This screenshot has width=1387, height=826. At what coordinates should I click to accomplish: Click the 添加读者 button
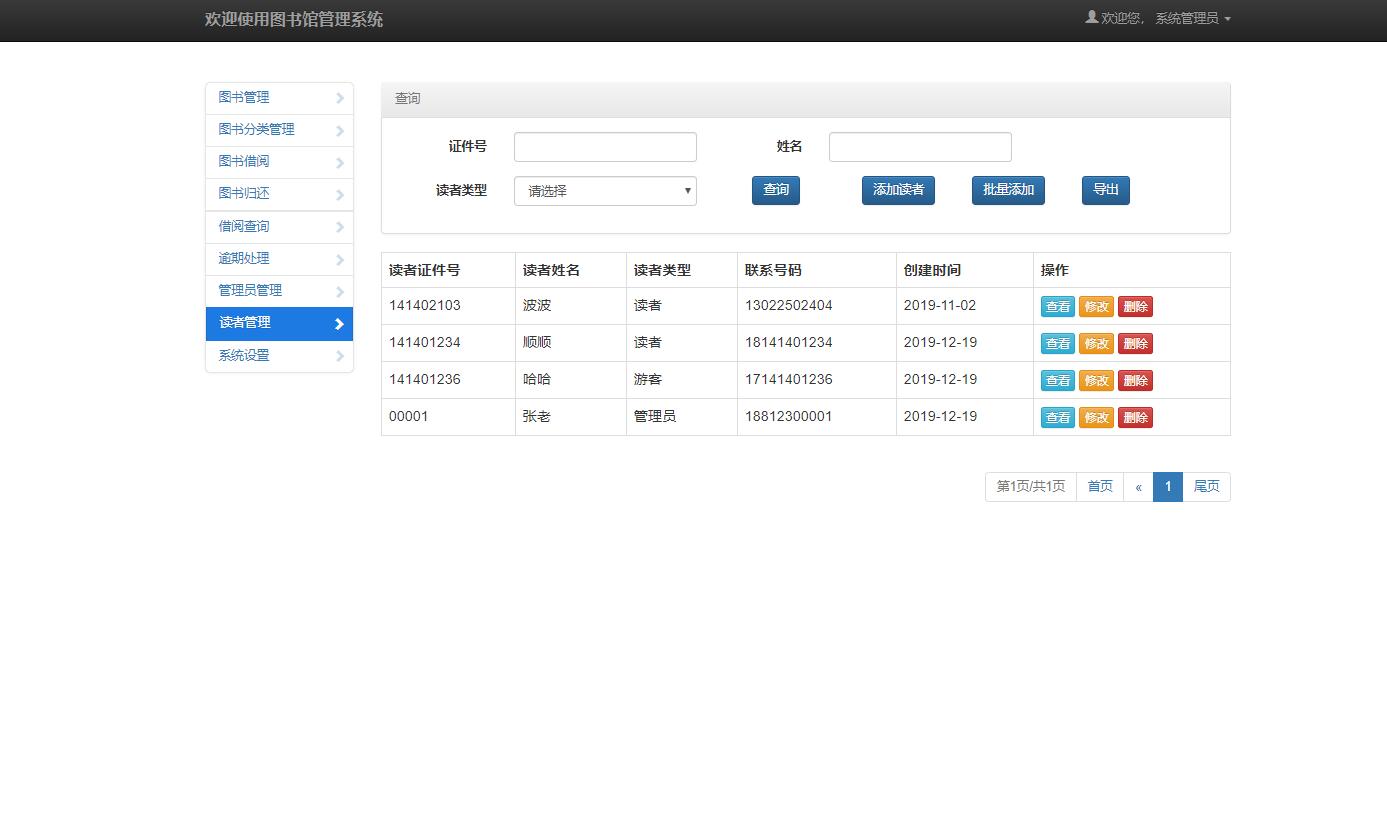(897, 190)
